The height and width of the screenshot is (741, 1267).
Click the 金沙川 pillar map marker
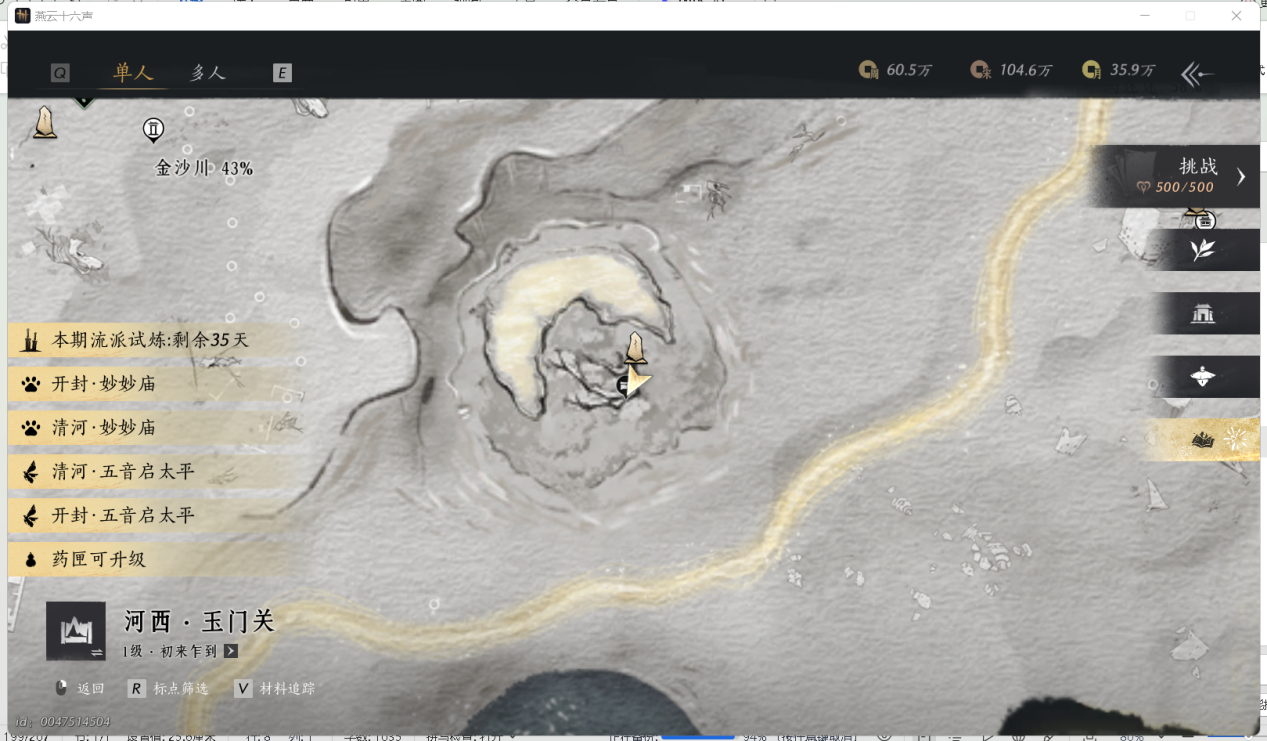(x=153, y=130)
